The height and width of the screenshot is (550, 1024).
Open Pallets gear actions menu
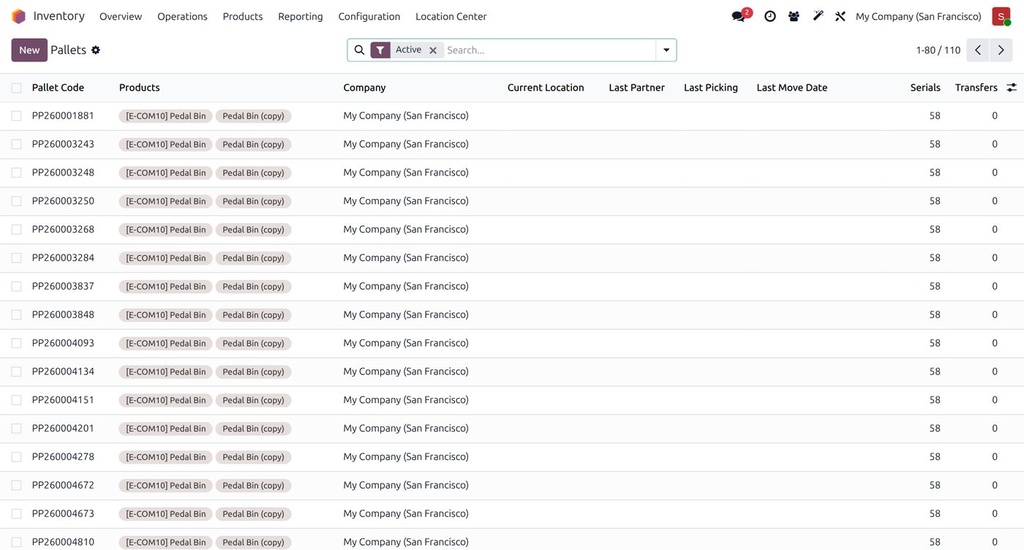(95, 50)
